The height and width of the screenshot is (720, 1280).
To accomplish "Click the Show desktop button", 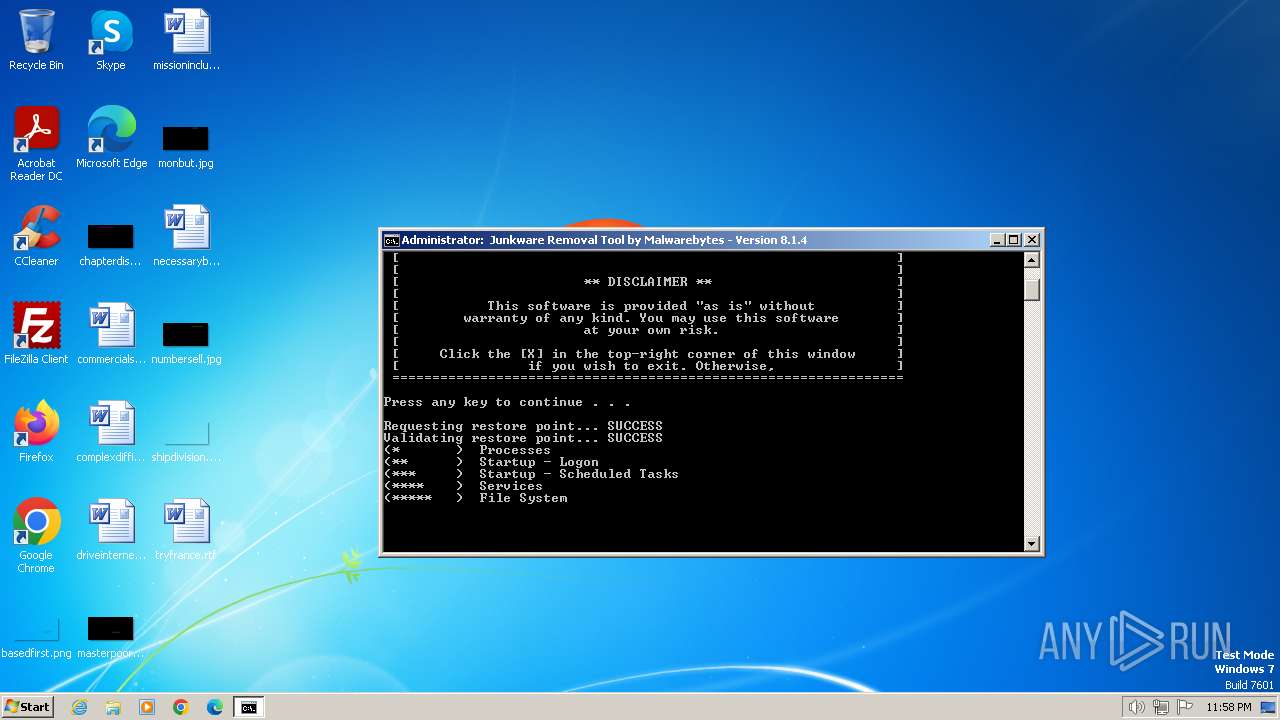I will coord(1269,707).
